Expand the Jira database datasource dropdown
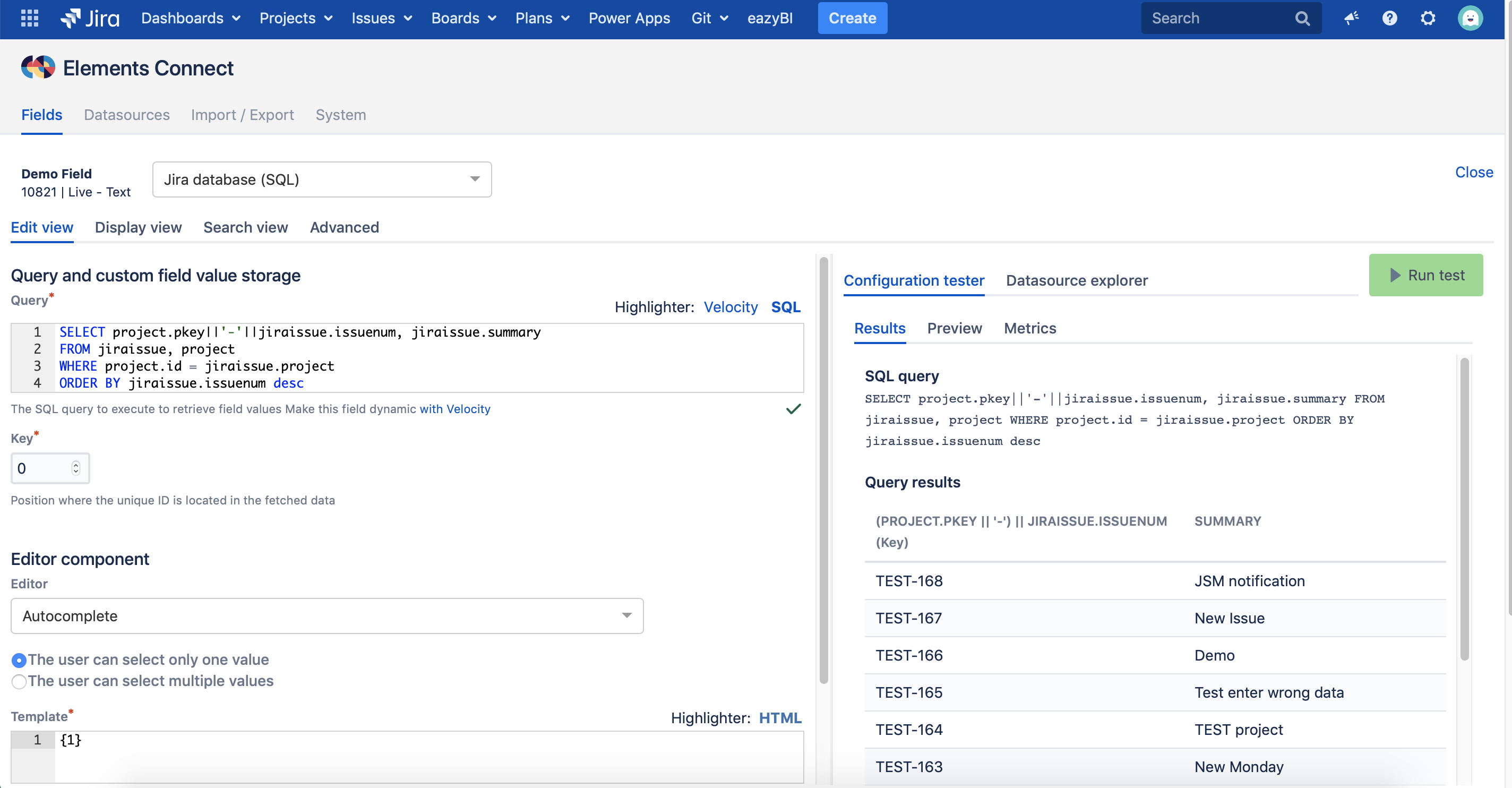This screenshot has width=1512, height=788. tap(322, 179)
